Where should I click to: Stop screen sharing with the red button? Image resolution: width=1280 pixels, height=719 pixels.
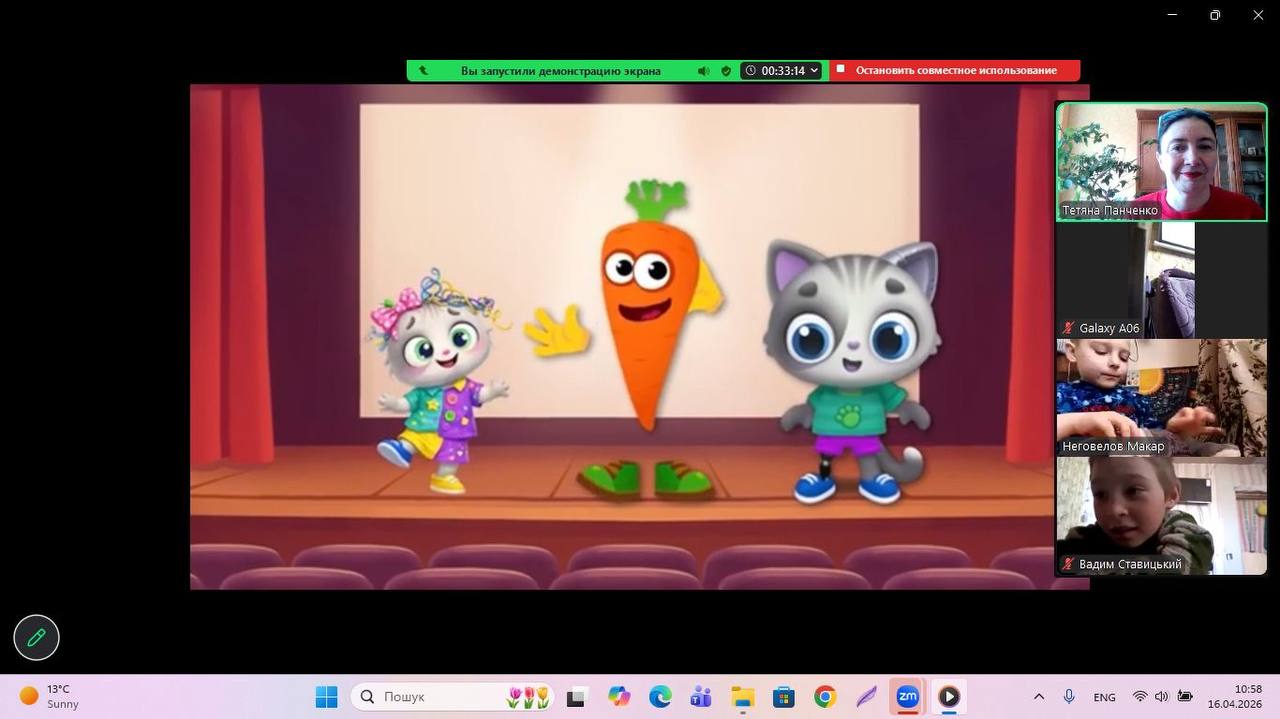coord(955,70)
